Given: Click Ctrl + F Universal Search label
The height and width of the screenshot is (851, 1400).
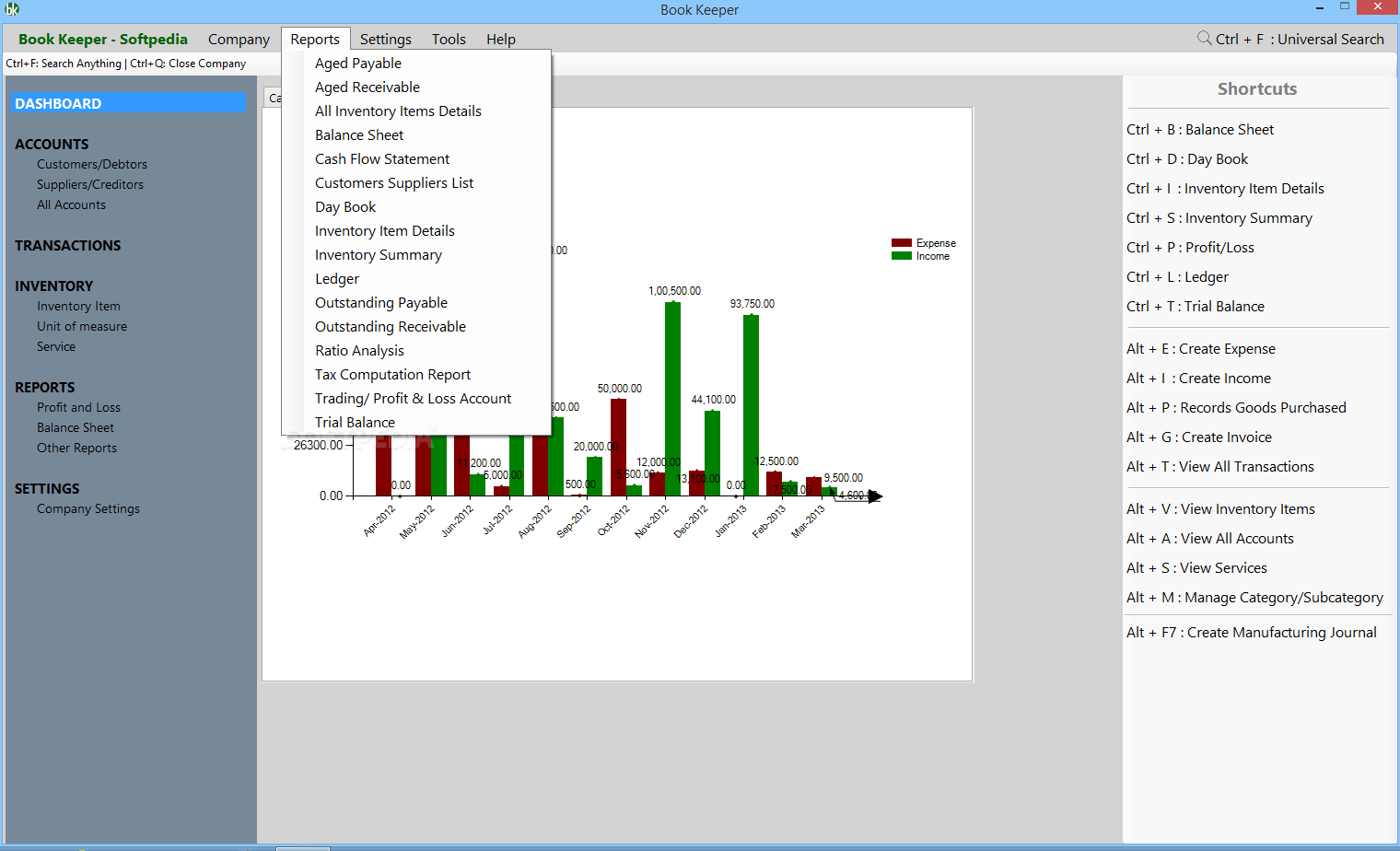Looking at the screenshot, I should (1300, 39).
